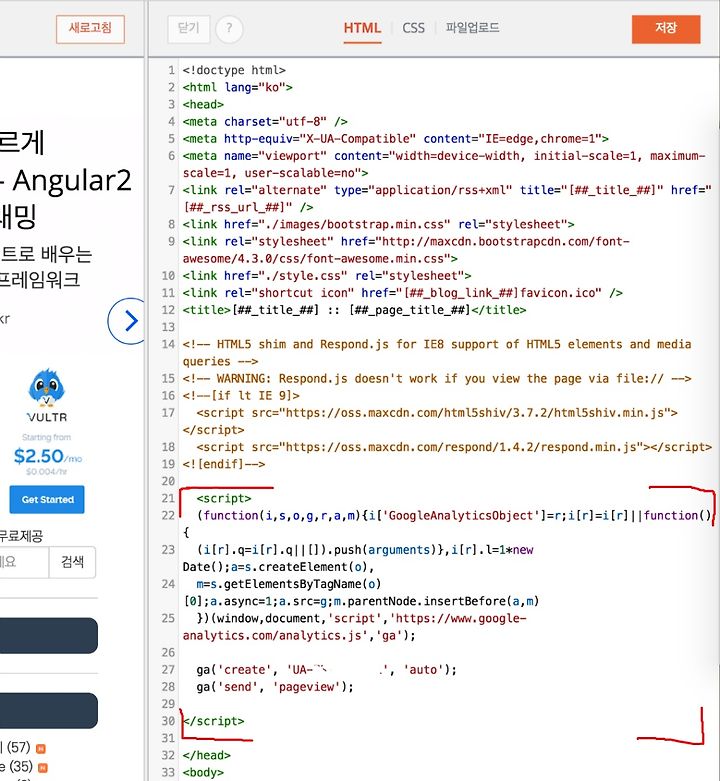Switch to the HTML tab
720x781 pixels.
(362, 28)
